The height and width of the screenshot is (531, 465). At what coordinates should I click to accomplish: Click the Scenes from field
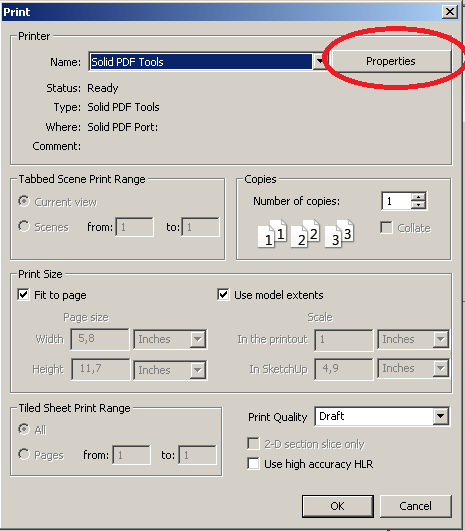[x=134, y=227]
